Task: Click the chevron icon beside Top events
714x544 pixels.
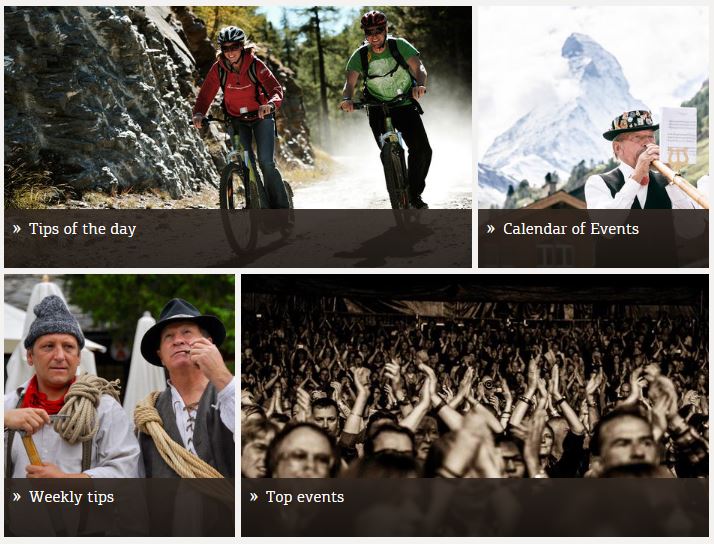Action: [254, 497]
